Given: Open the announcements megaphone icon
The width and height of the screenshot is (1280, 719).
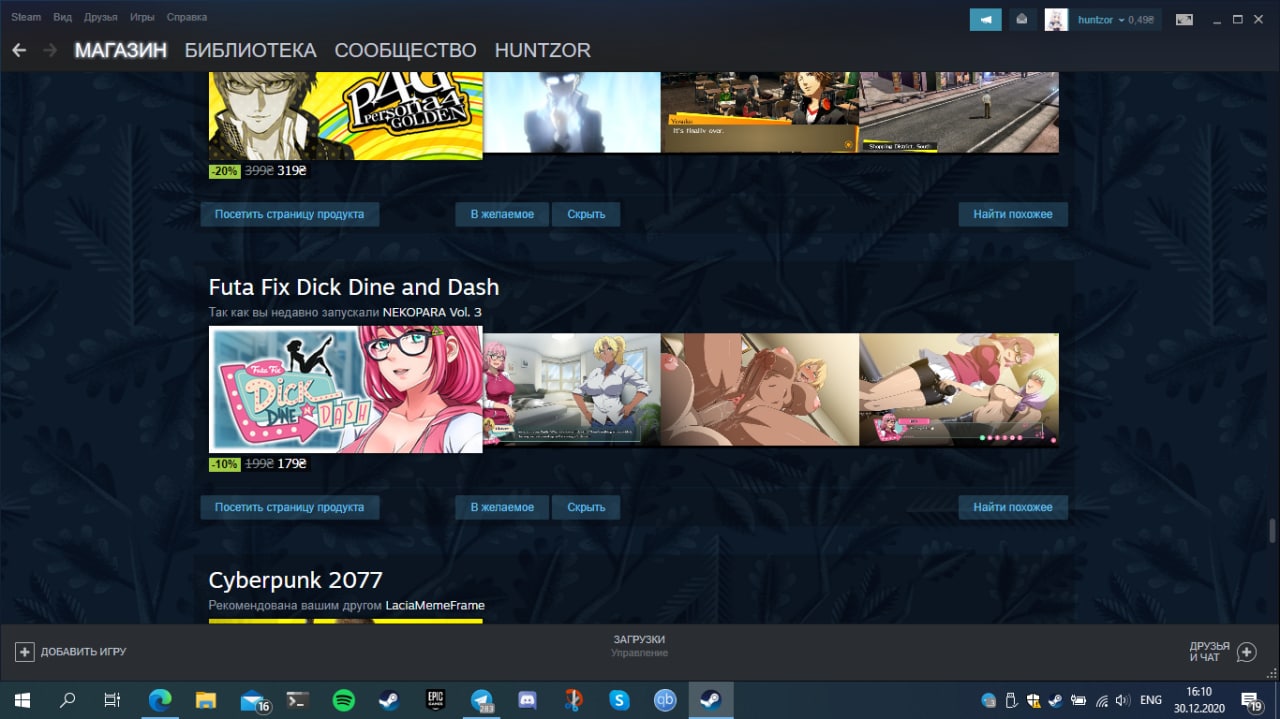Looking at the screenshot, I should point(986,19).
